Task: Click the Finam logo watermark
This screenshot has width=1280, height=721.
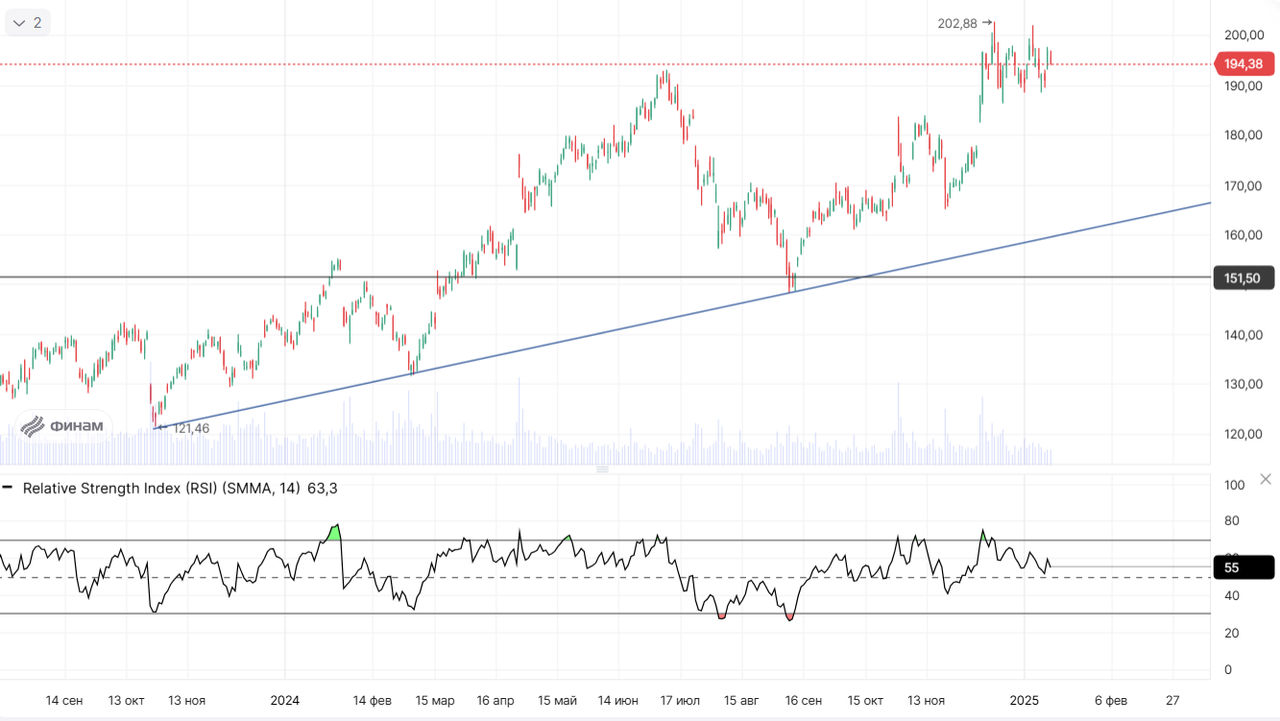Action: pos(63,426)
